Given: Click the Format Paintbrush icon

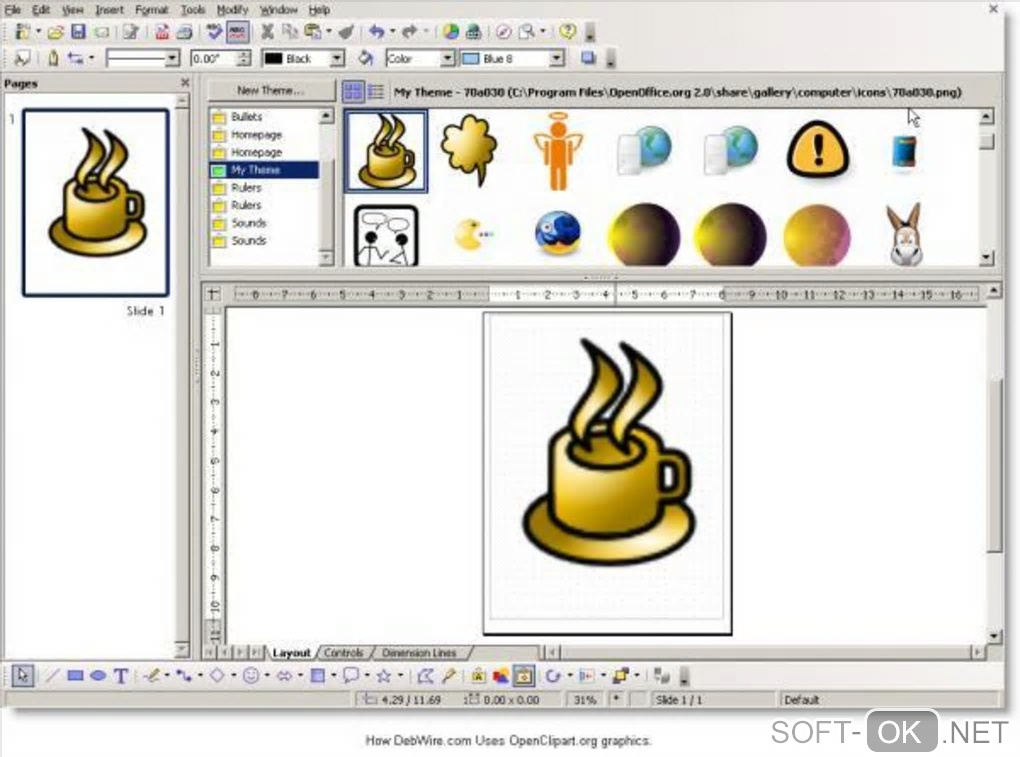Looking at the screenshot, I should (346, 31).
